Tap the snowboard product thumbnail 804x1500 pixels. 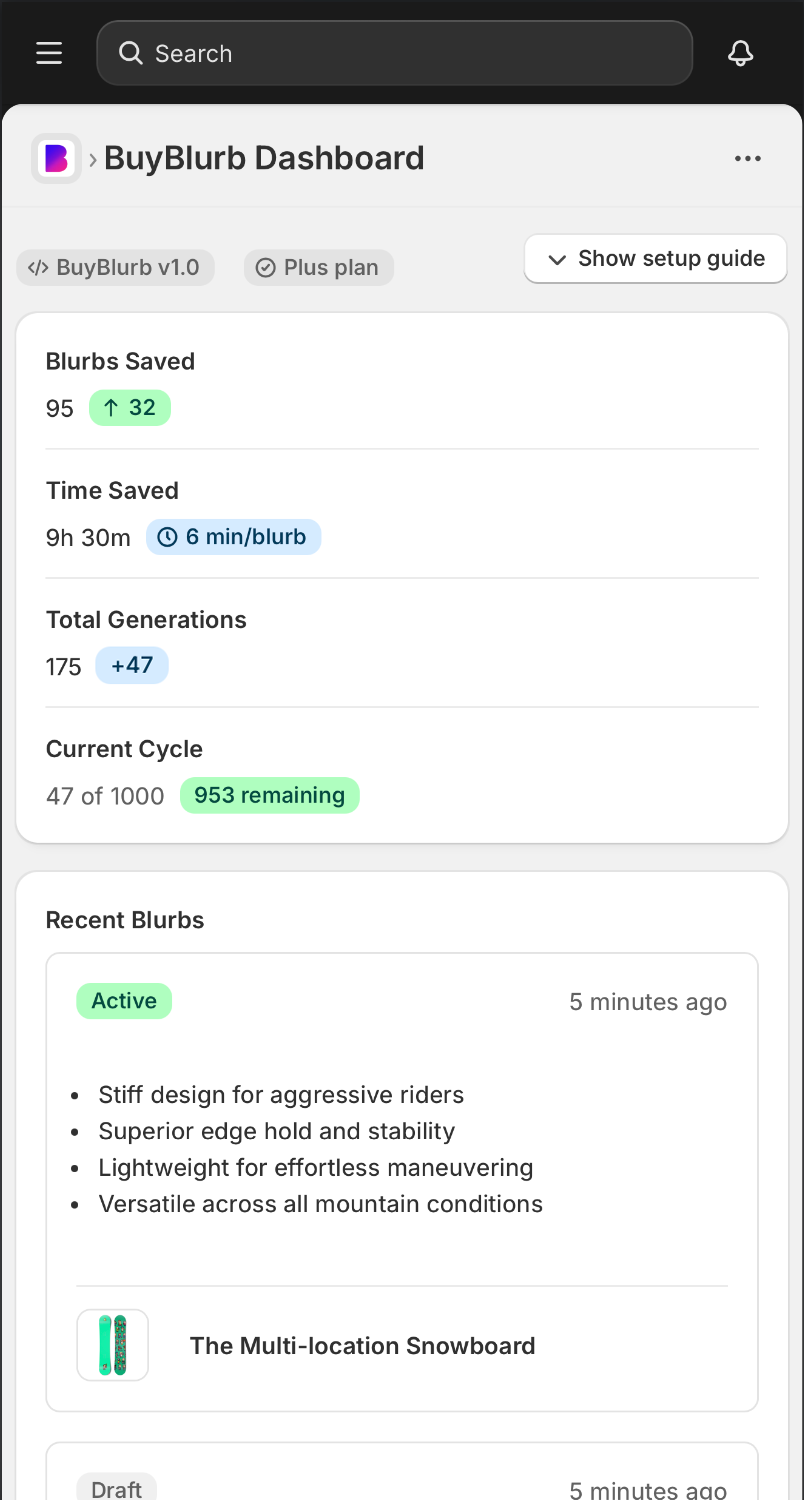tap(112, 1344)
